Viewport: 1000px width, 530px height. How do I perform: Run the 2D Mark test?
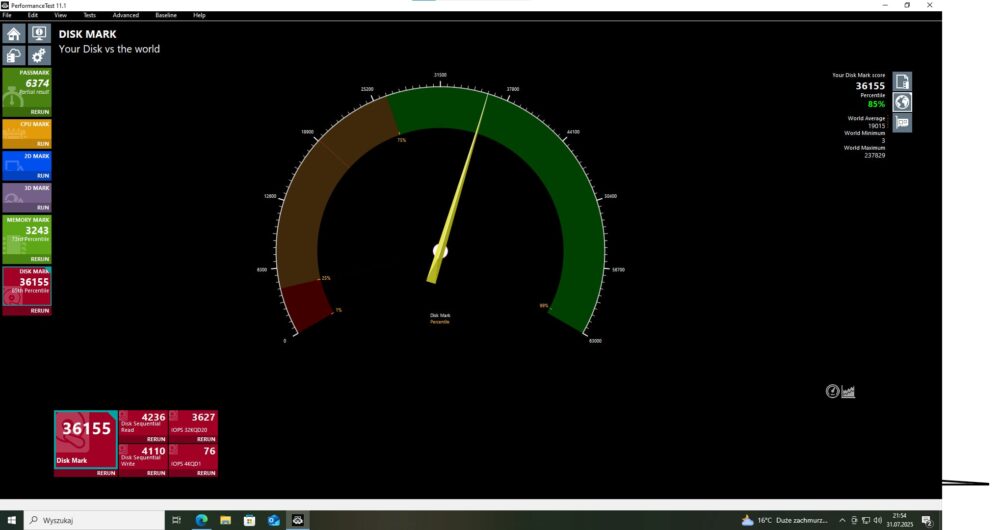tap(43, 175)
